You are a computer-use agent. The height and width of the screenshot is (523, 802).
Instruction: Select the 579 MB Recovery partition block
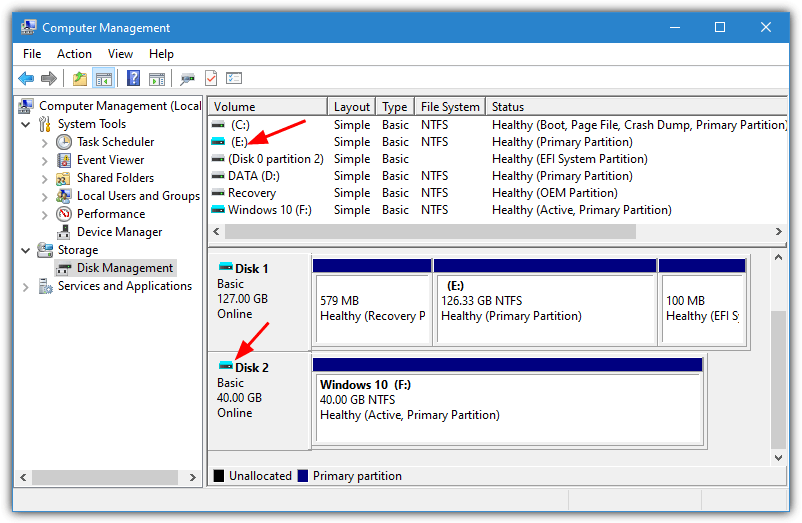click(372, 302)
